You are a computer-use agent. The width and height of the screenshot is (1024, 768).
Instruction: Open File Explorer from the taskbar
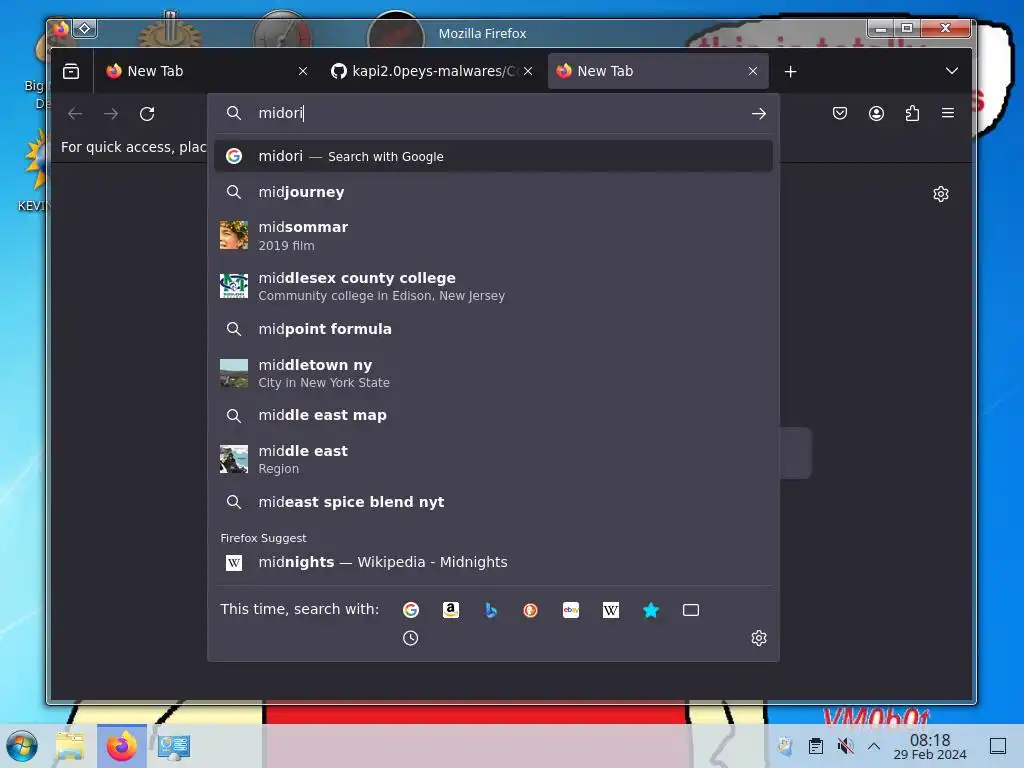[x=70, y=746]
